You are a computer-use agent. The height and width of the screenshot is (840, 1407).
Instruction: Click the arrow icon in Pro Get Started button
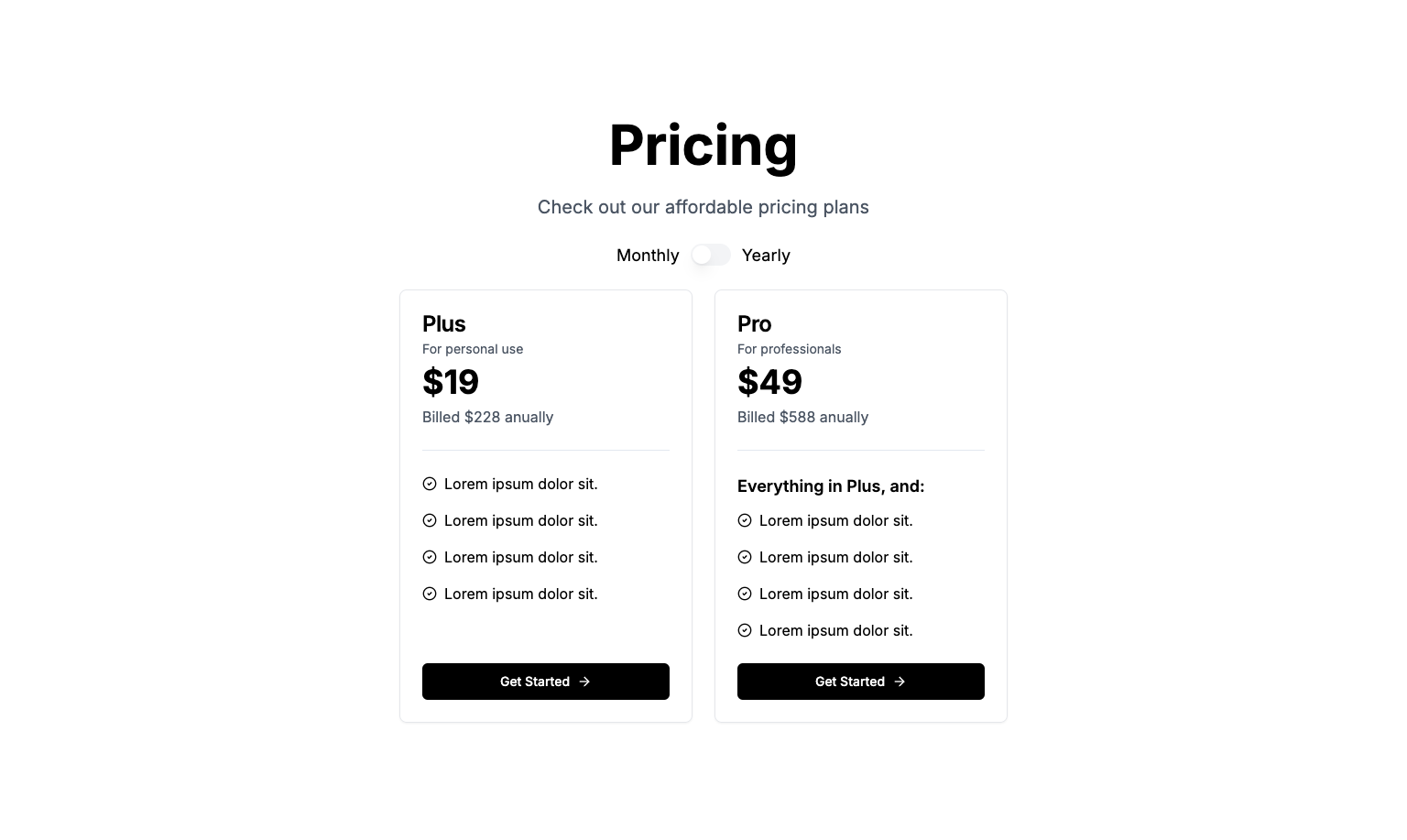(900, 682)
